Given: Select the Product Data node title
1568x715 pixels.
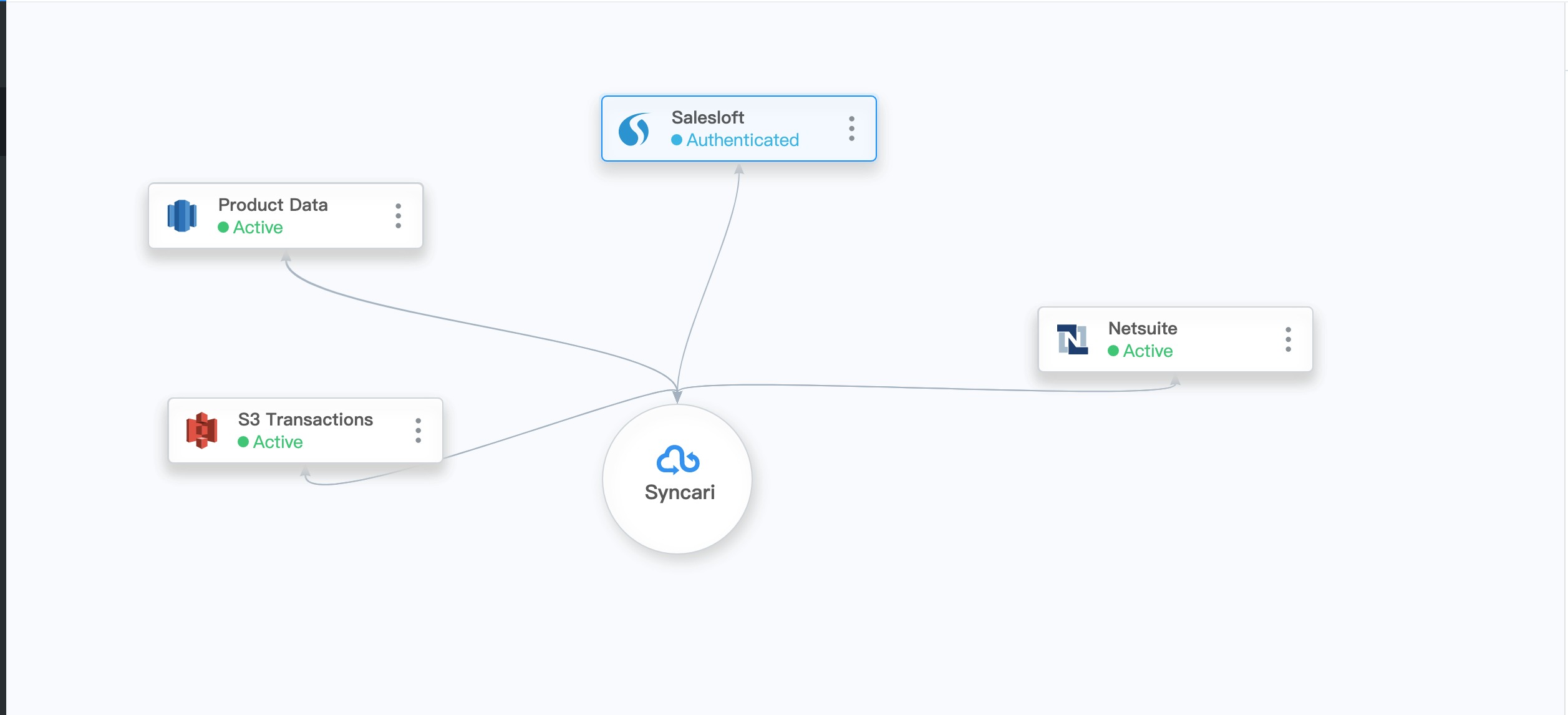Looking at the screenshot, I should [273, 205].
